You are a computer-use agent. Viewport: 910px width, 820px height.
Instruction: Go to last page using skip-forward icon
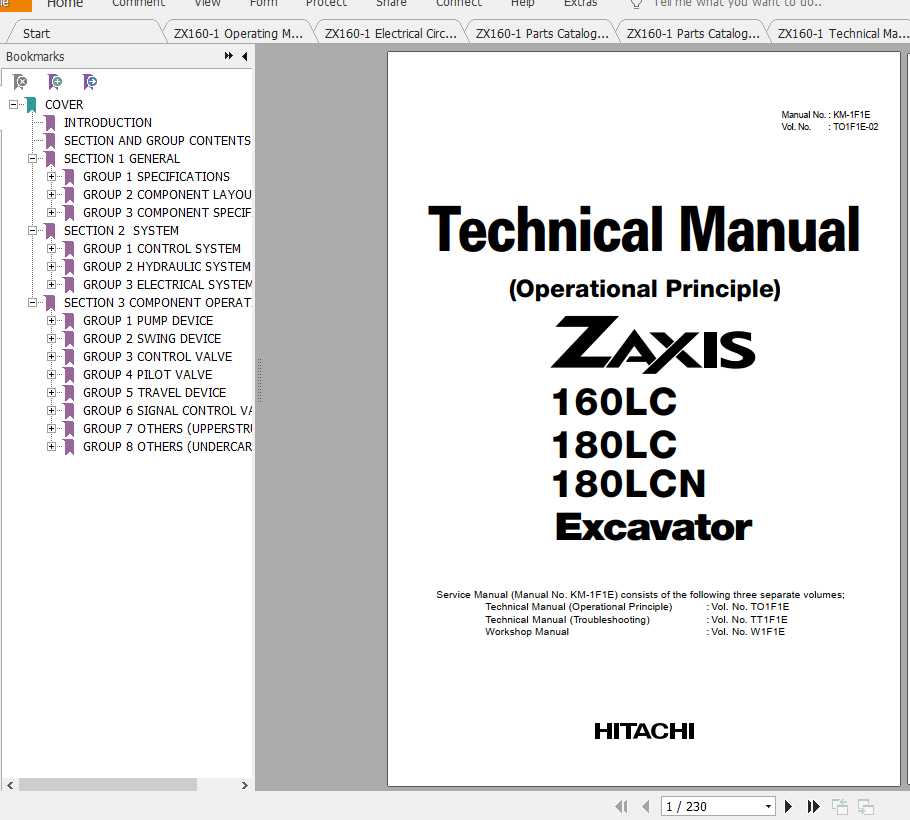[x=813, y=806]
